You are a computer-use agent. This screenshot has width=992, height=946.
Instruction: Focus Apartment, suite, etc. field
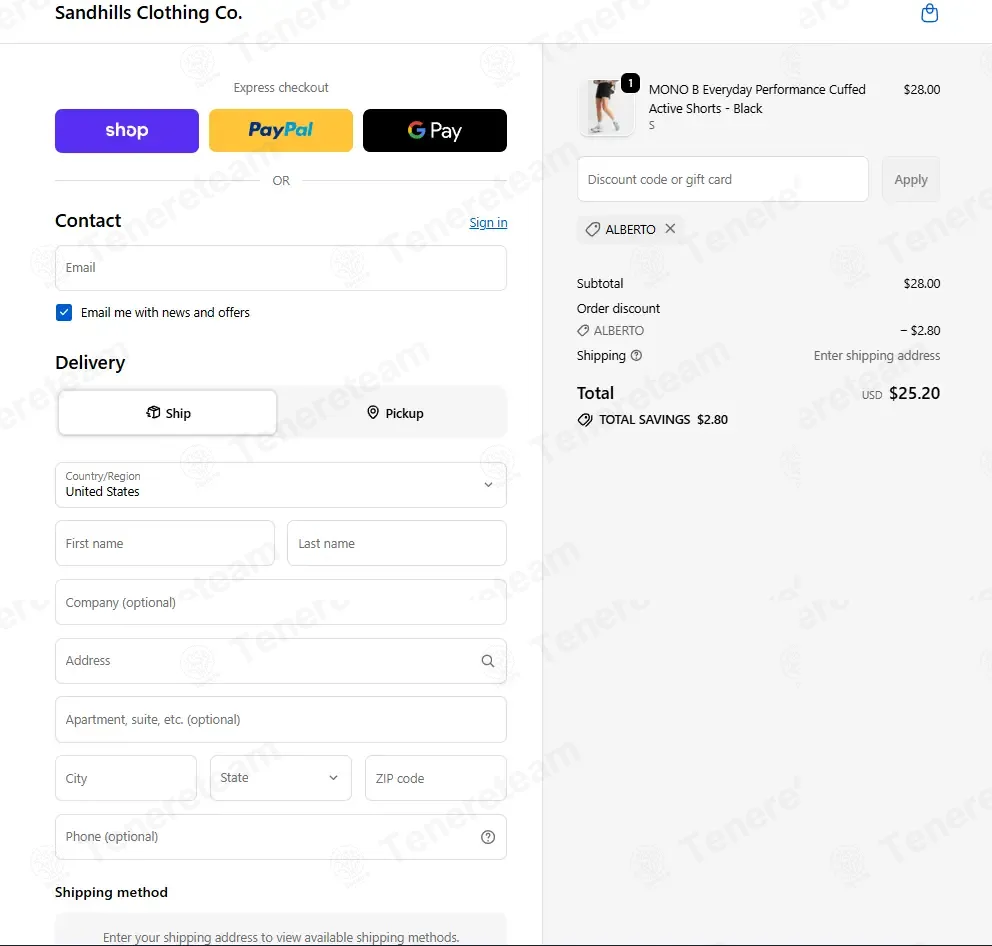click(281, 720)
